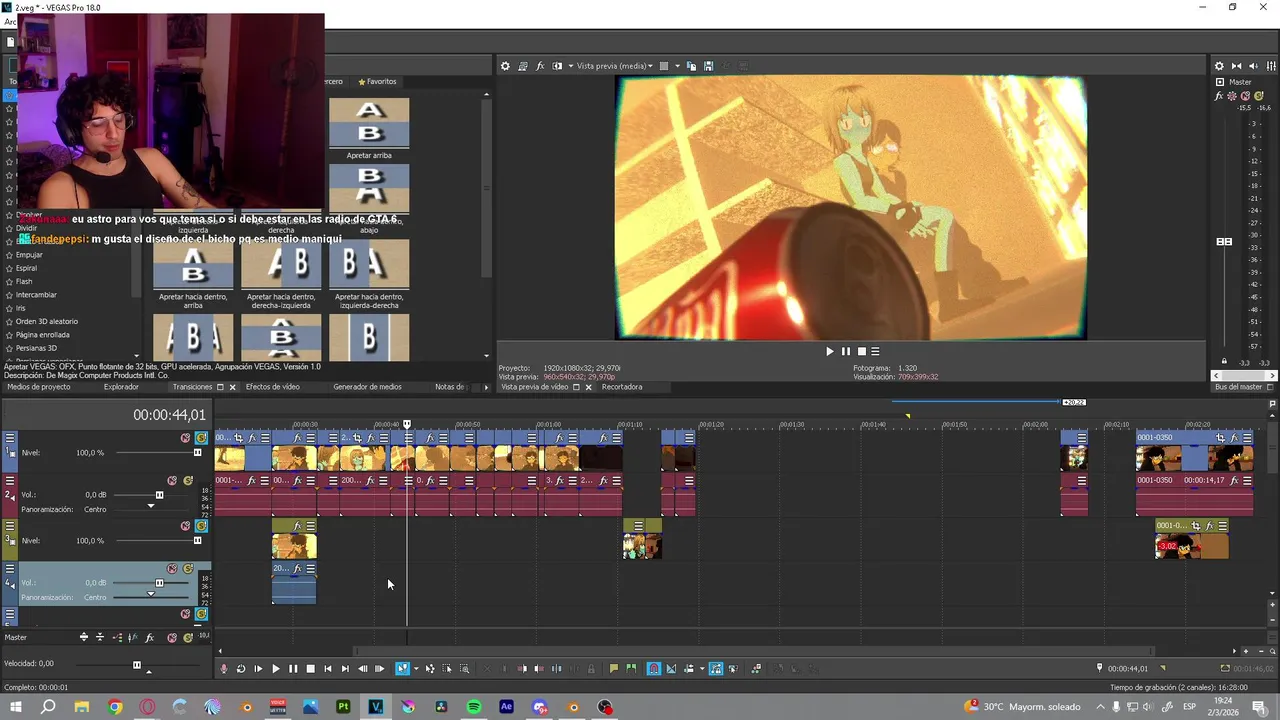Select Intercambiar in transitions list
This screenshot has height=720, width=1280.
36,295
